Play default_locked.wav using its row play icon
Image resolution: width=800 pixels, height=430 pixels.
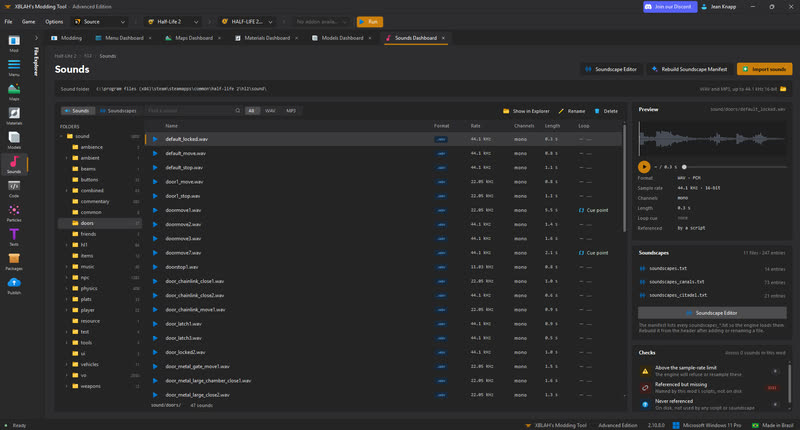point(155,139)
